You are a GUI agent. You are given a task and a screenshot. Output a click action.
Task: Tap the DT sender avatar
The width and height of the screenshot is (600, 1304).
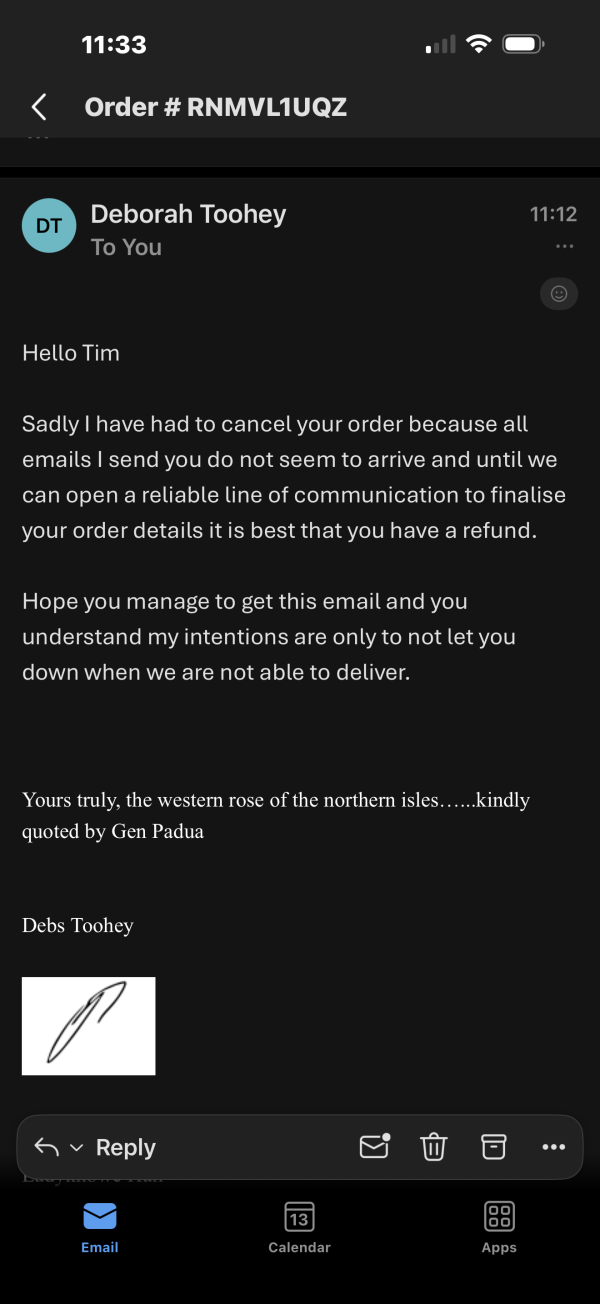(x=48, y=225)
